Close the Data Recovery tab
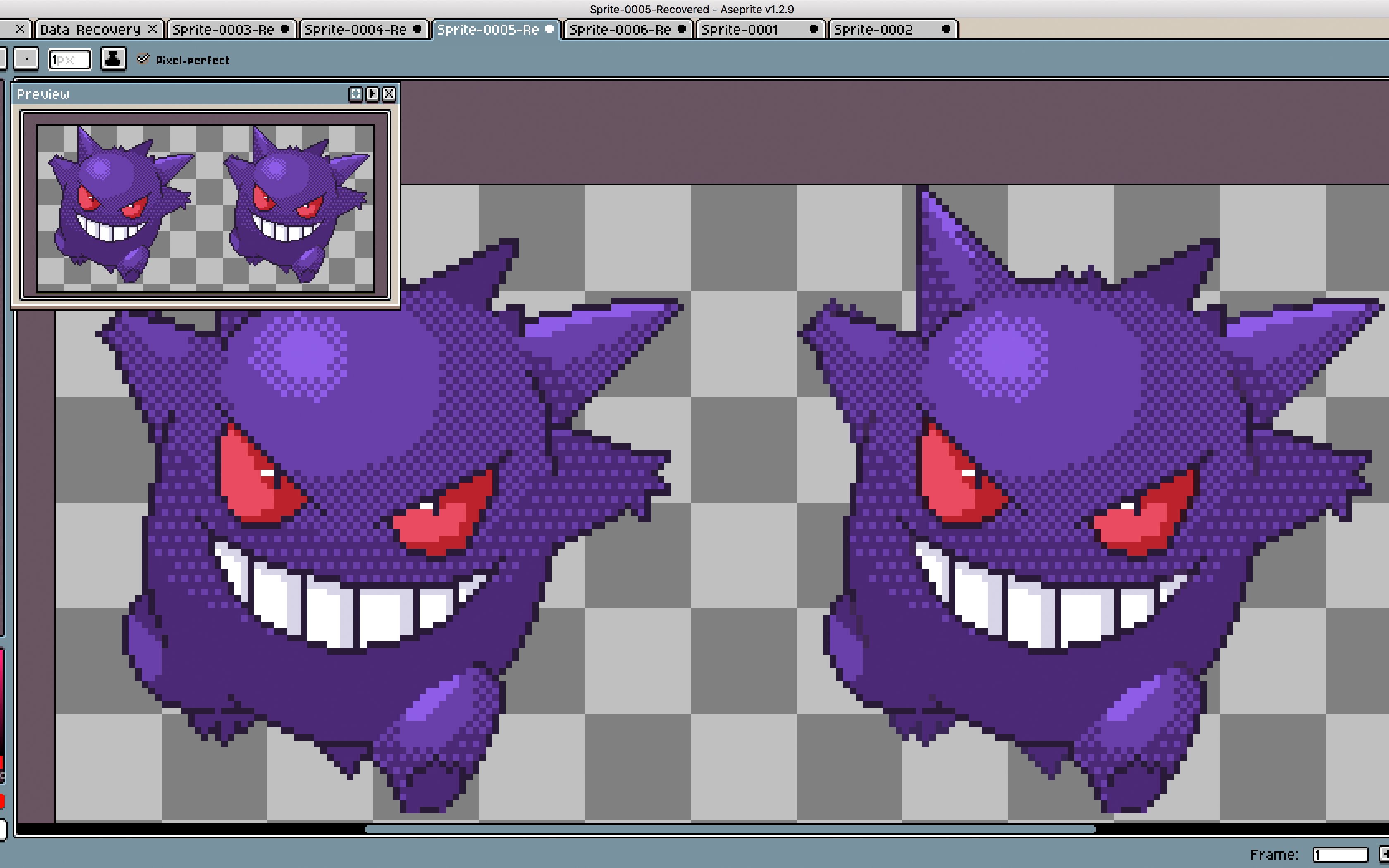 coord(153,29)
